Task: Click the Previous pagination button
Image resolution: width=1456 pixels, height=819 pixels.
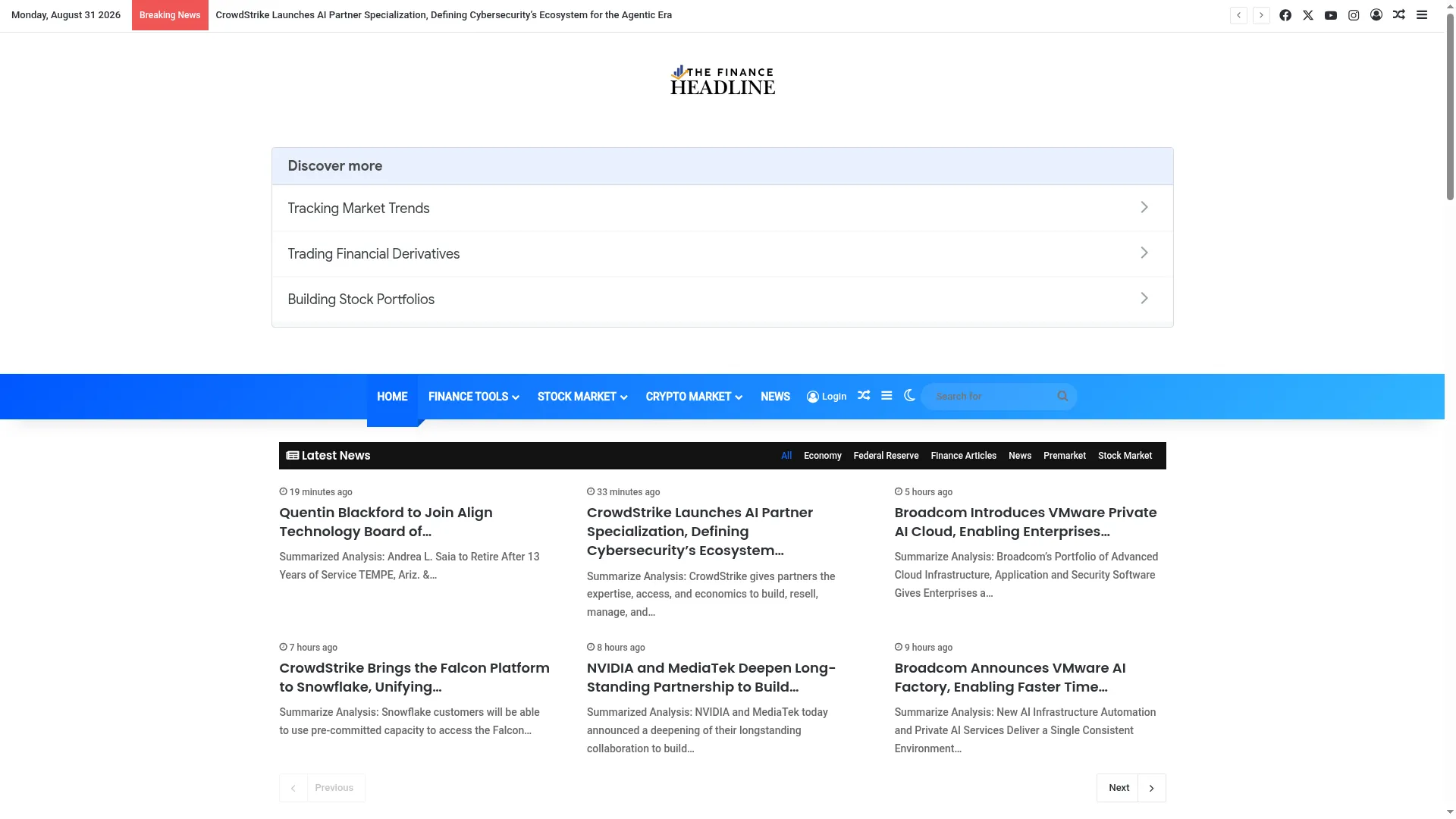Action: point(322,788)
